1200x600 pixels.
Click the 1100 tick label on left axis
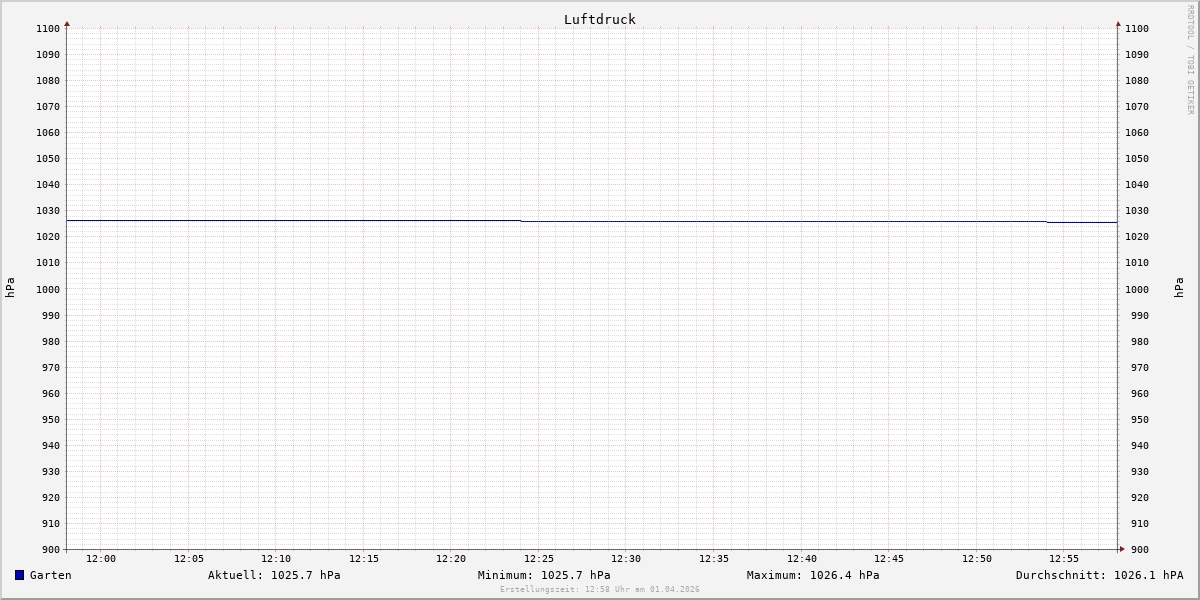tap(48, 29)
